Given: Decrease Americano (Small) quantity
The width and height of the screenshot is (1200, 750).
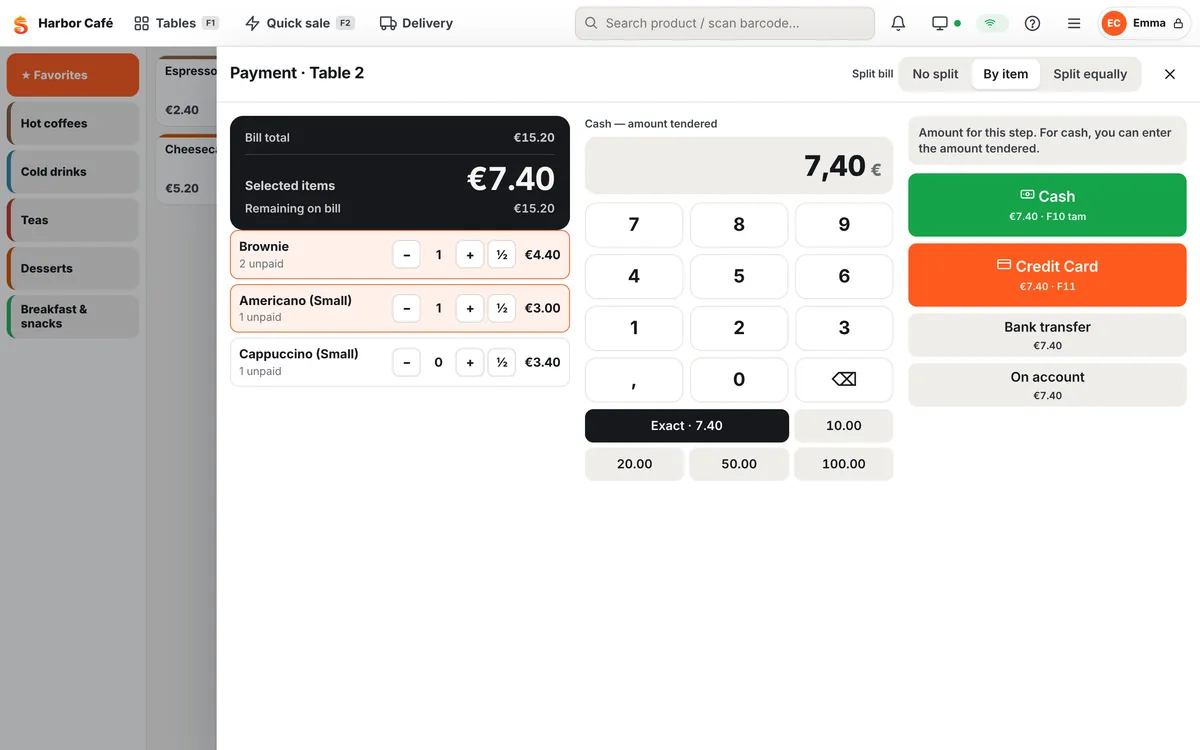Looking at the screenshot, I should (x=406, y=308).
